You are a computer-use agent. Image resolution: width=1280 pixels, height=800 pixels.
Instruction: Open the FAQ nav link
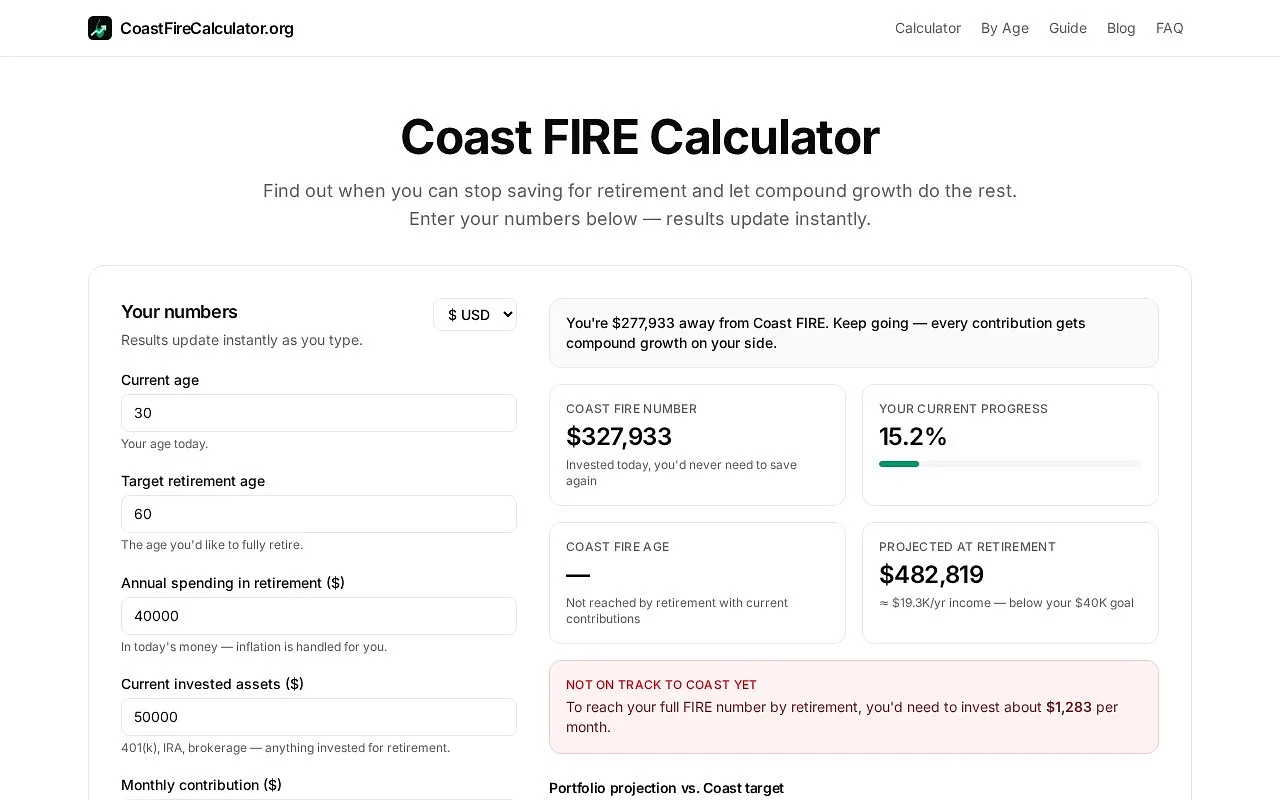coord(1170,28)
